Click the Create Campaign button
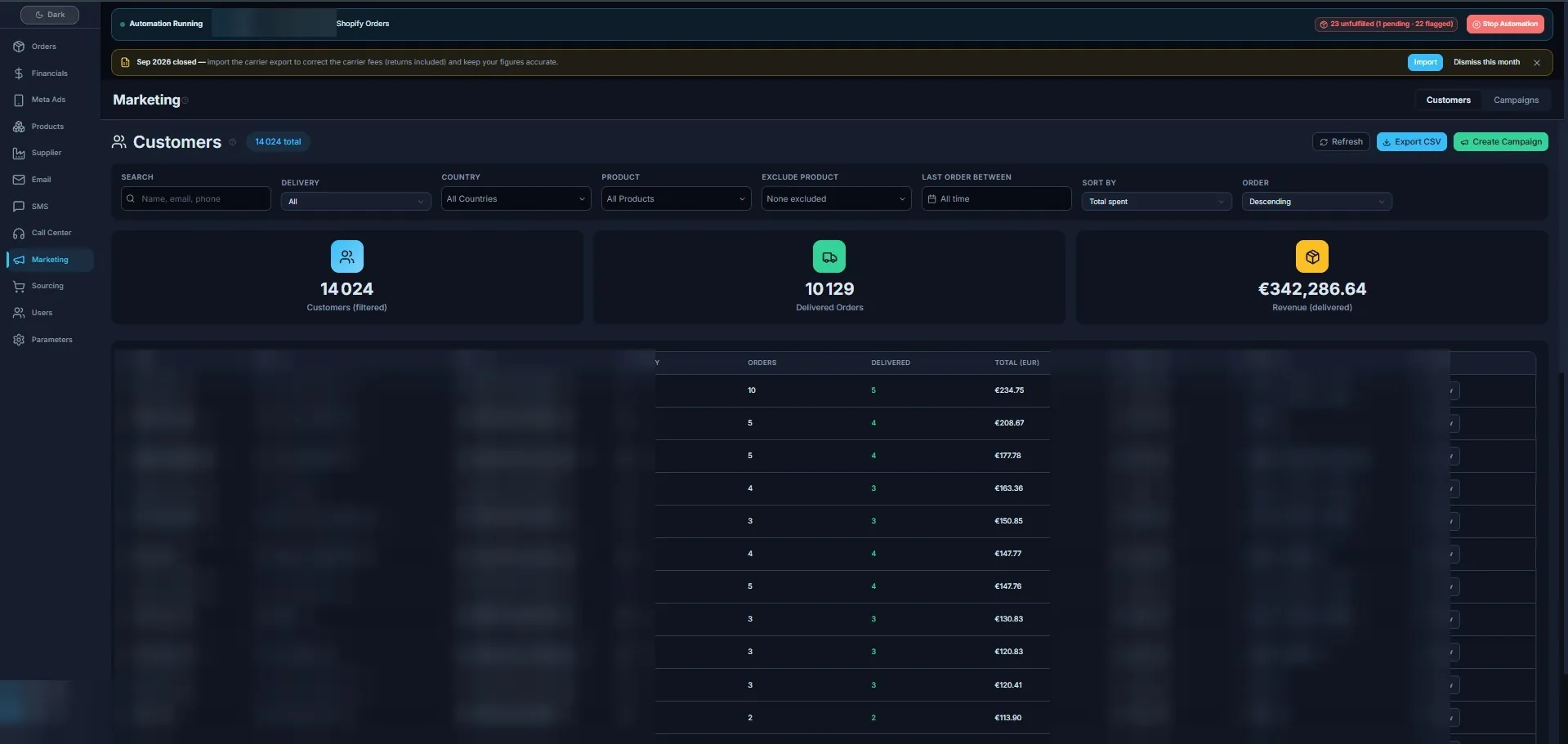The width and height of the screenshot is (1568, 744). pos(1501,142)
